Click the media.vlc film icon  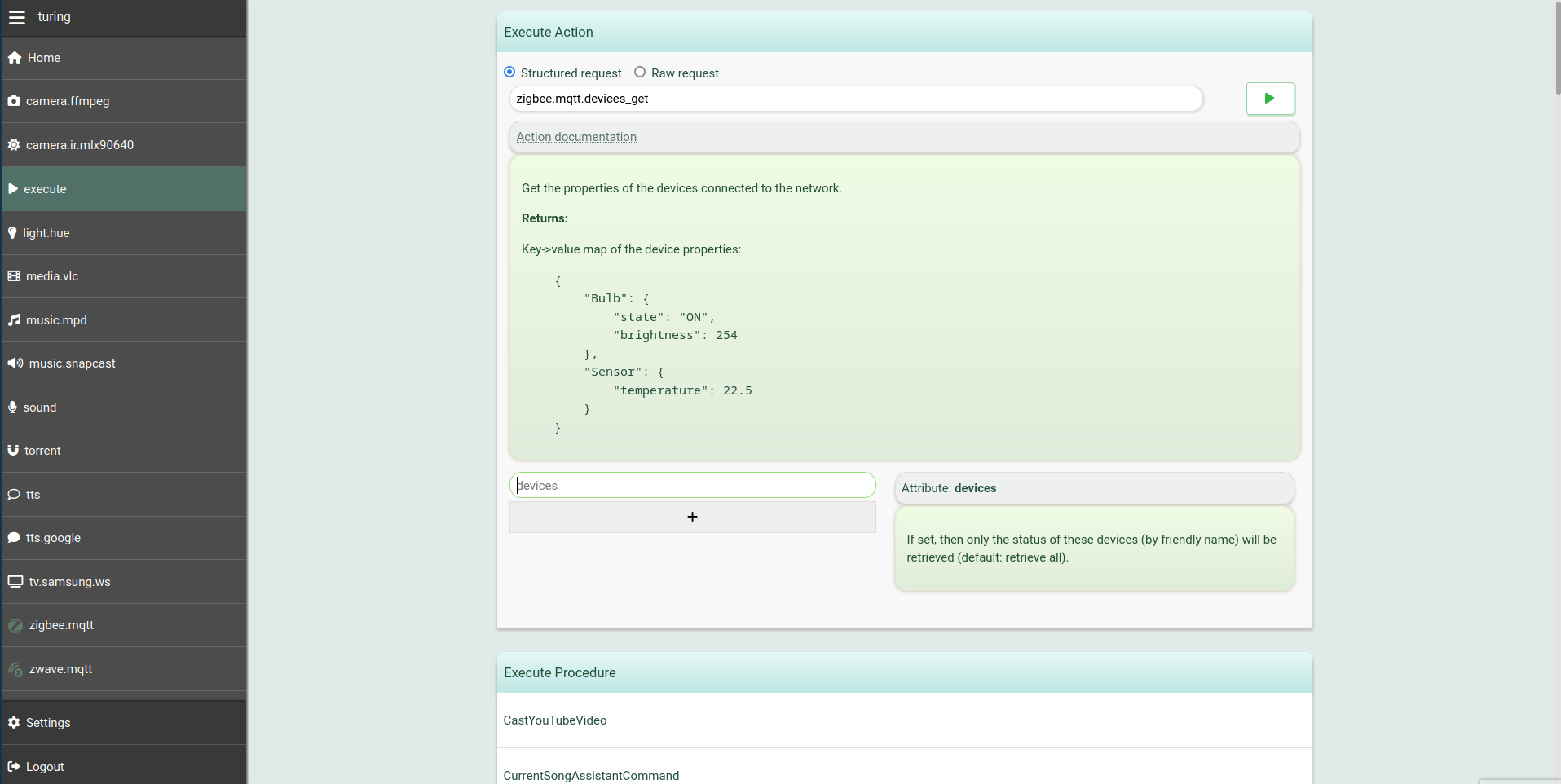14,276
